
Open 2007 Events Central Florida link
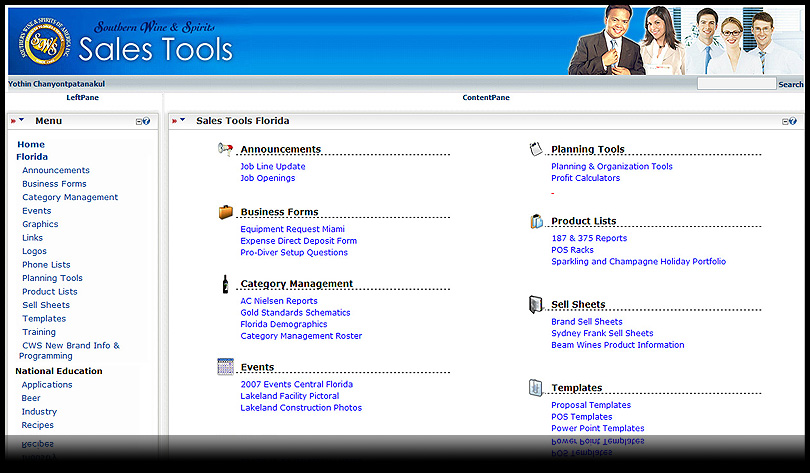297,384
